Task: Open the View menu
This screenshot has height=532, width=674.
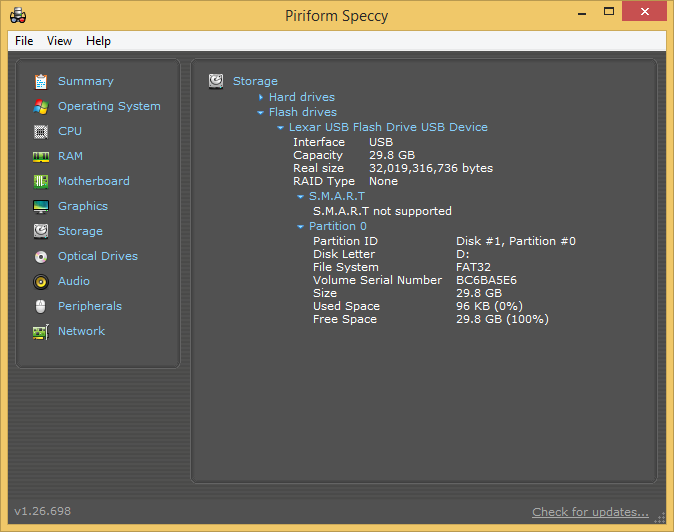Action: [59, 41]
